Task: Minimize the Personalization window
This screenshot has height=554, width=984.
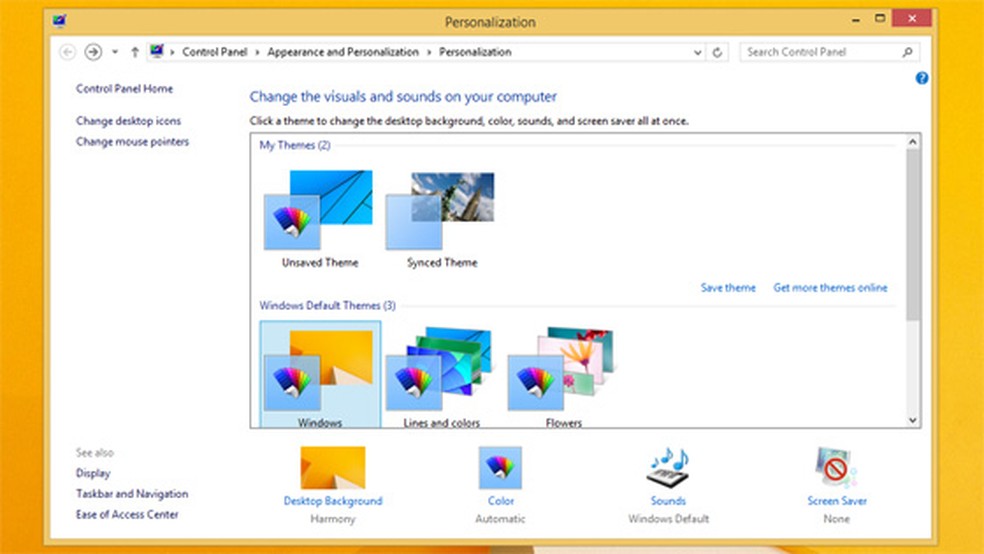Action: coord(855,19)
